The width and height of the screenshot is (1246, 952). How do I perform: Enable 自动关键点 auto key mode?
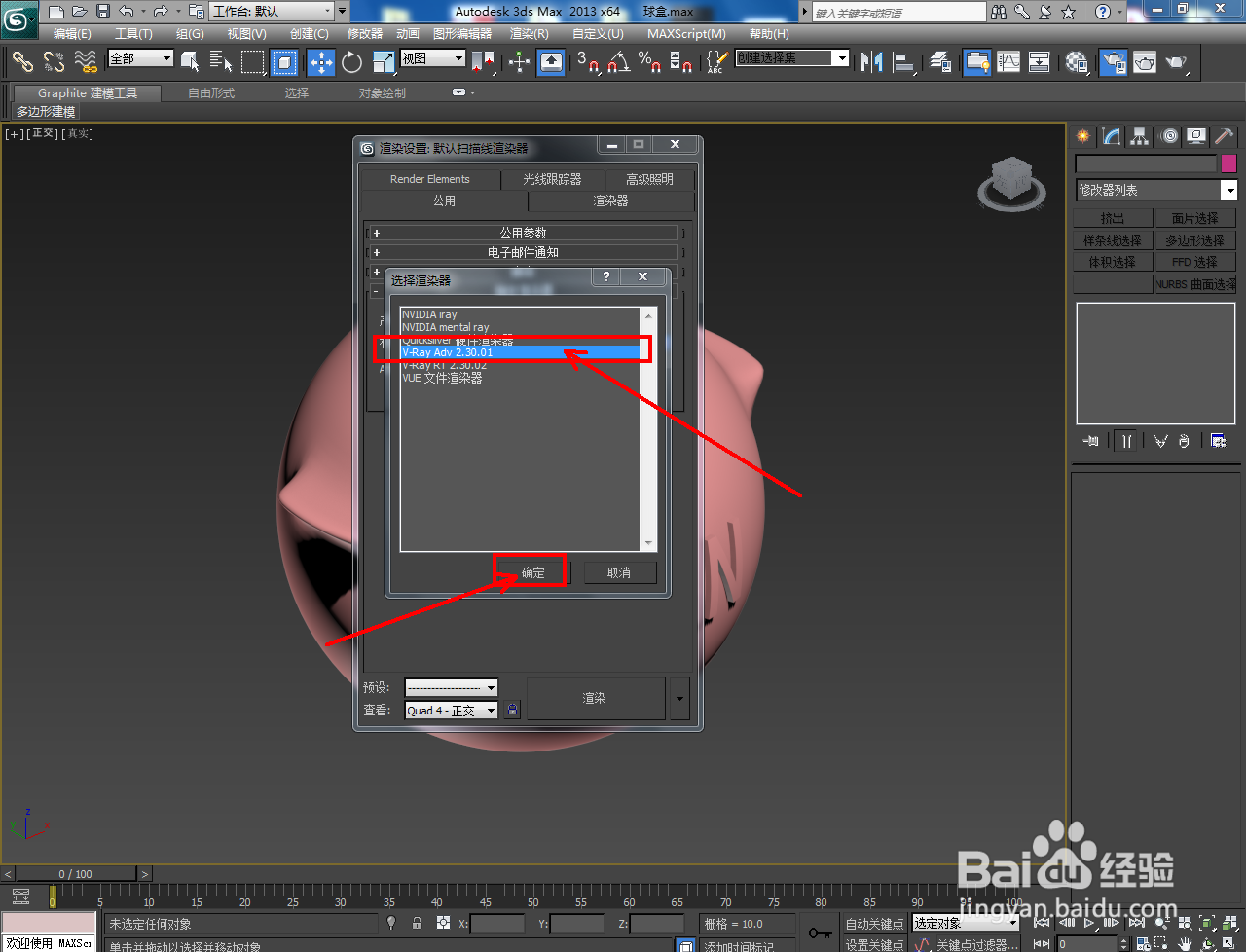click(873, 922)
